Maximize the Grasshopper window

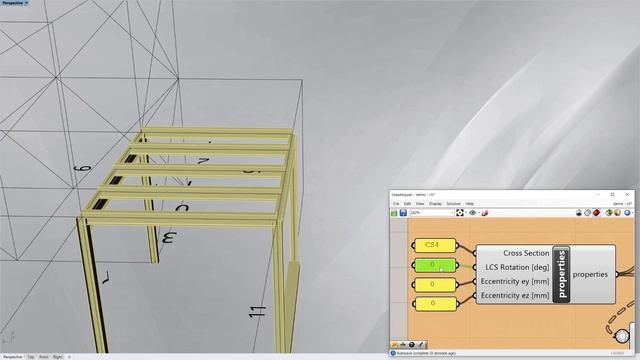[612, 195]
